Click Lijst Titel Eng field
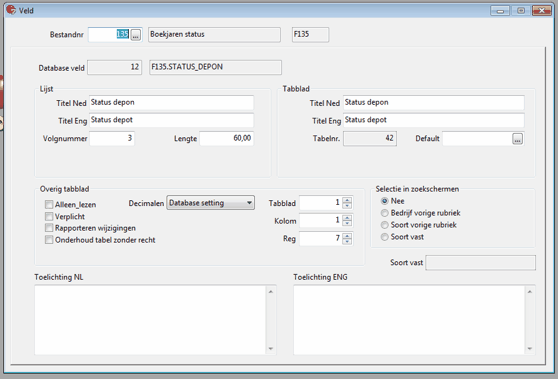Image resolution: width=558 pixels, height=379 pixels. [x=172, y=120]
